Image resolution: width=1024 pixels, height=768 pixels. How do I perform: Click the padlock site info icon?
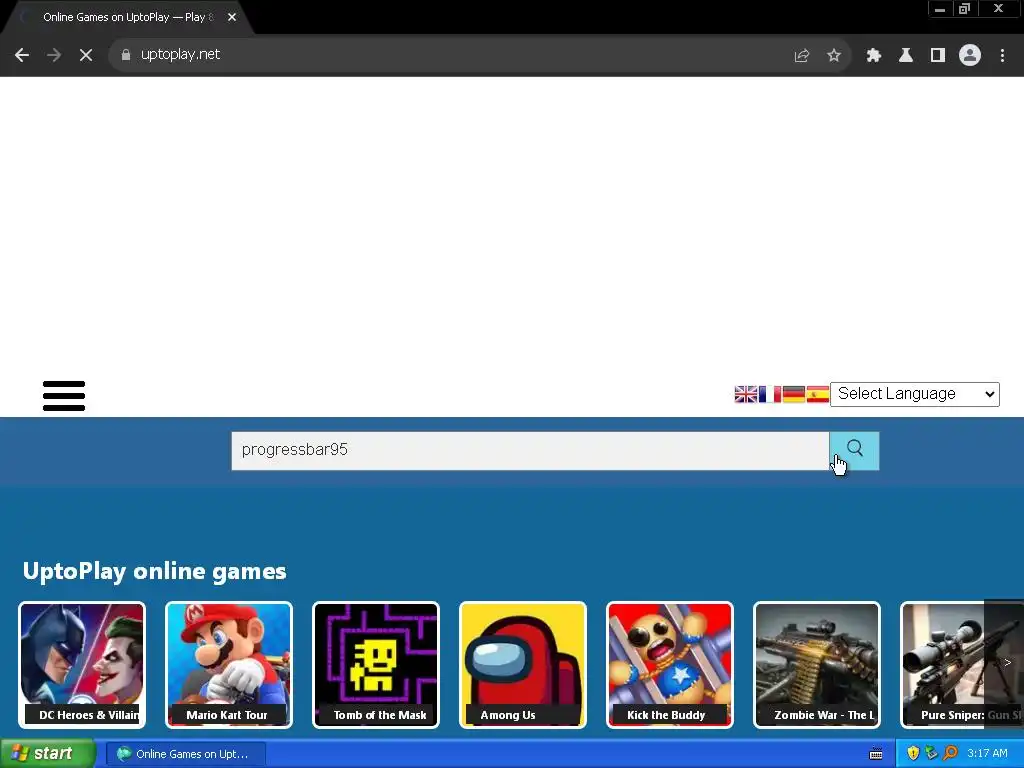(x=126, y=55)
